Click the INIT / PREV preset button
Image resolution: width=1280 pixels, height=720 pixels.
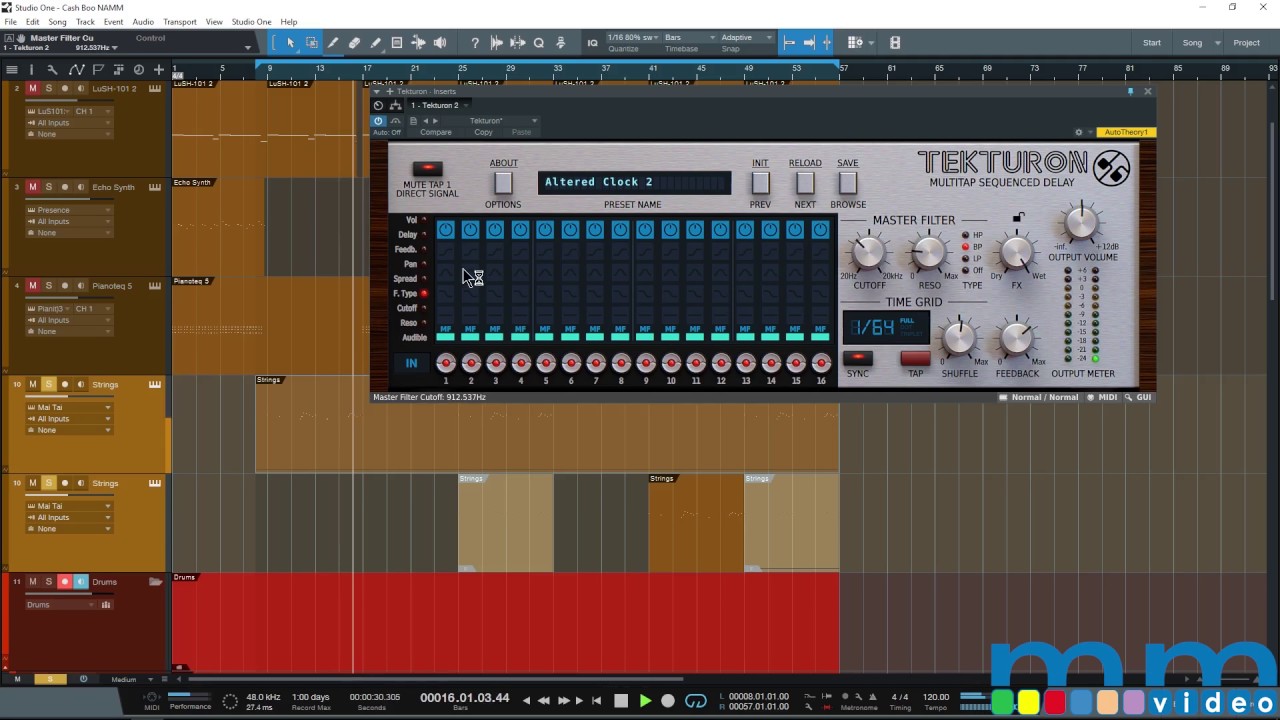(x=760, y=183)
